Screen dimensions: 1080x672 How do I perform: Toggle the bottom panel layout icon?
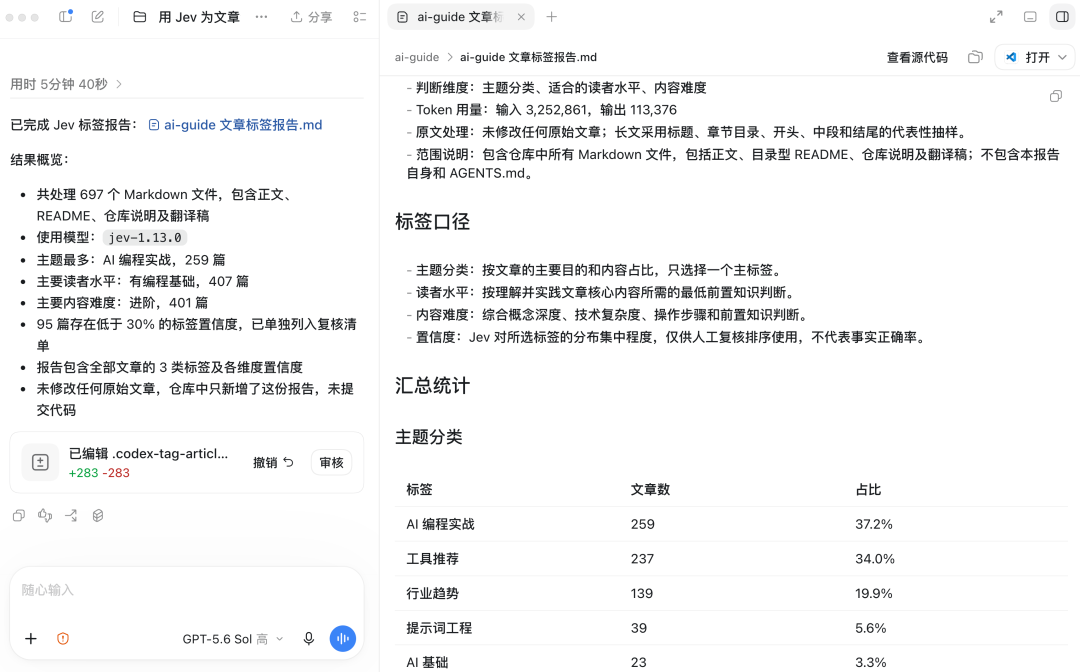(x=1030, y=17)
